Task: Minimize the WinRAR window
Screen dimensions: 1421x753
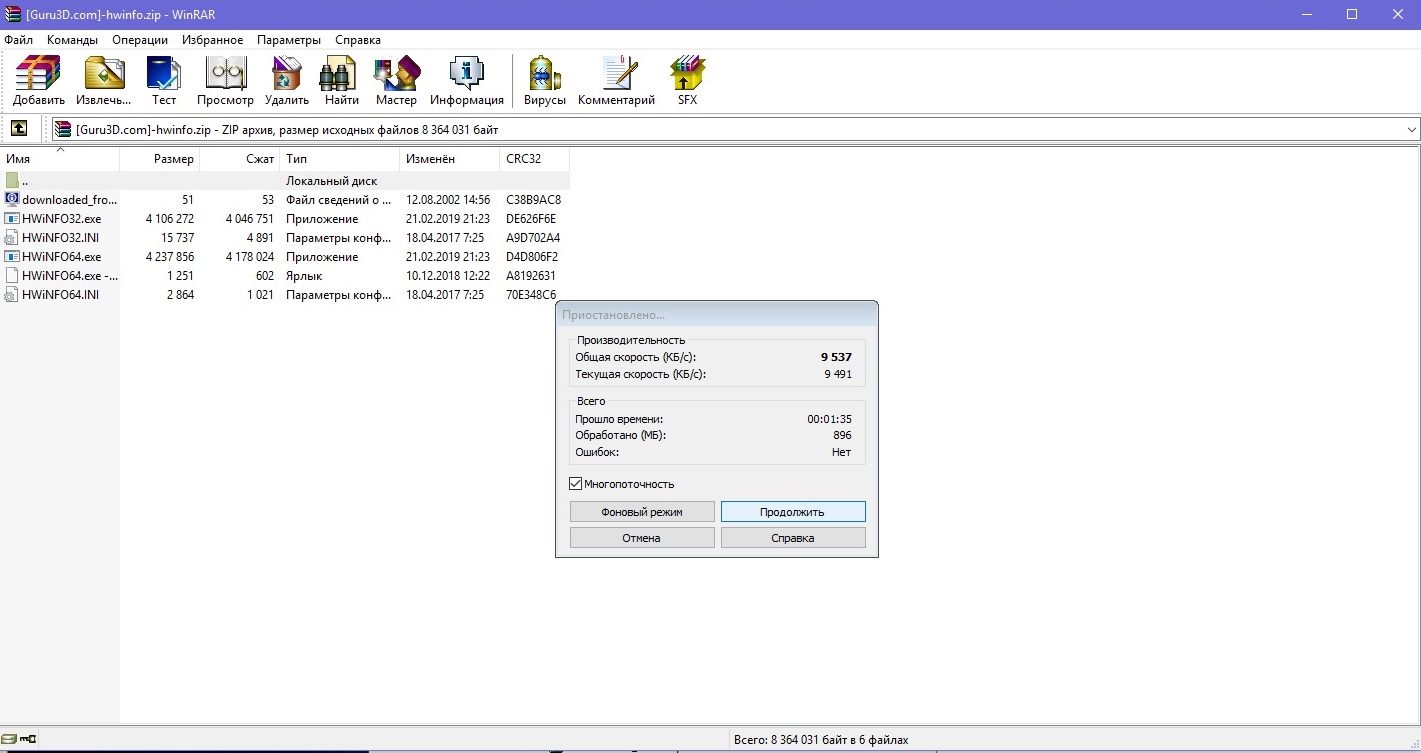Action: pos(1306,14)
